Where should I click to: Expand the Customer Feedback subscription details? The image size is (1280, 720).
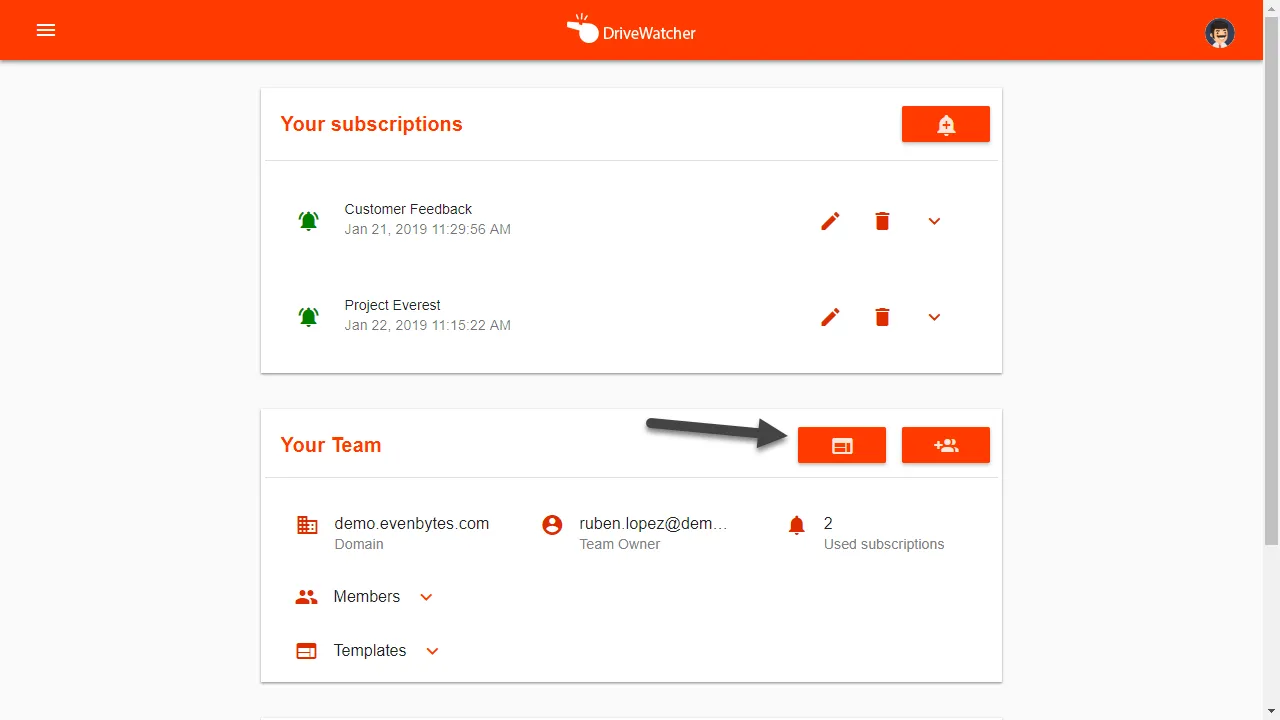934,221
